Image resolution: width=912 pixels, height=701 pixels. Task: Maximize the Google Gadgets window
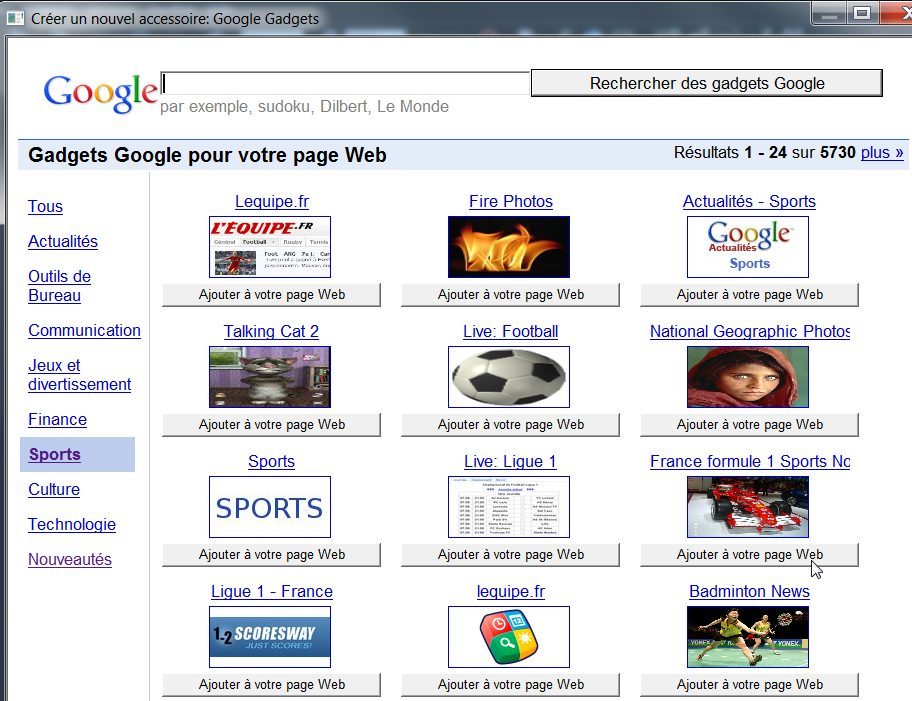pyautogui.click(x=863, y=13)
